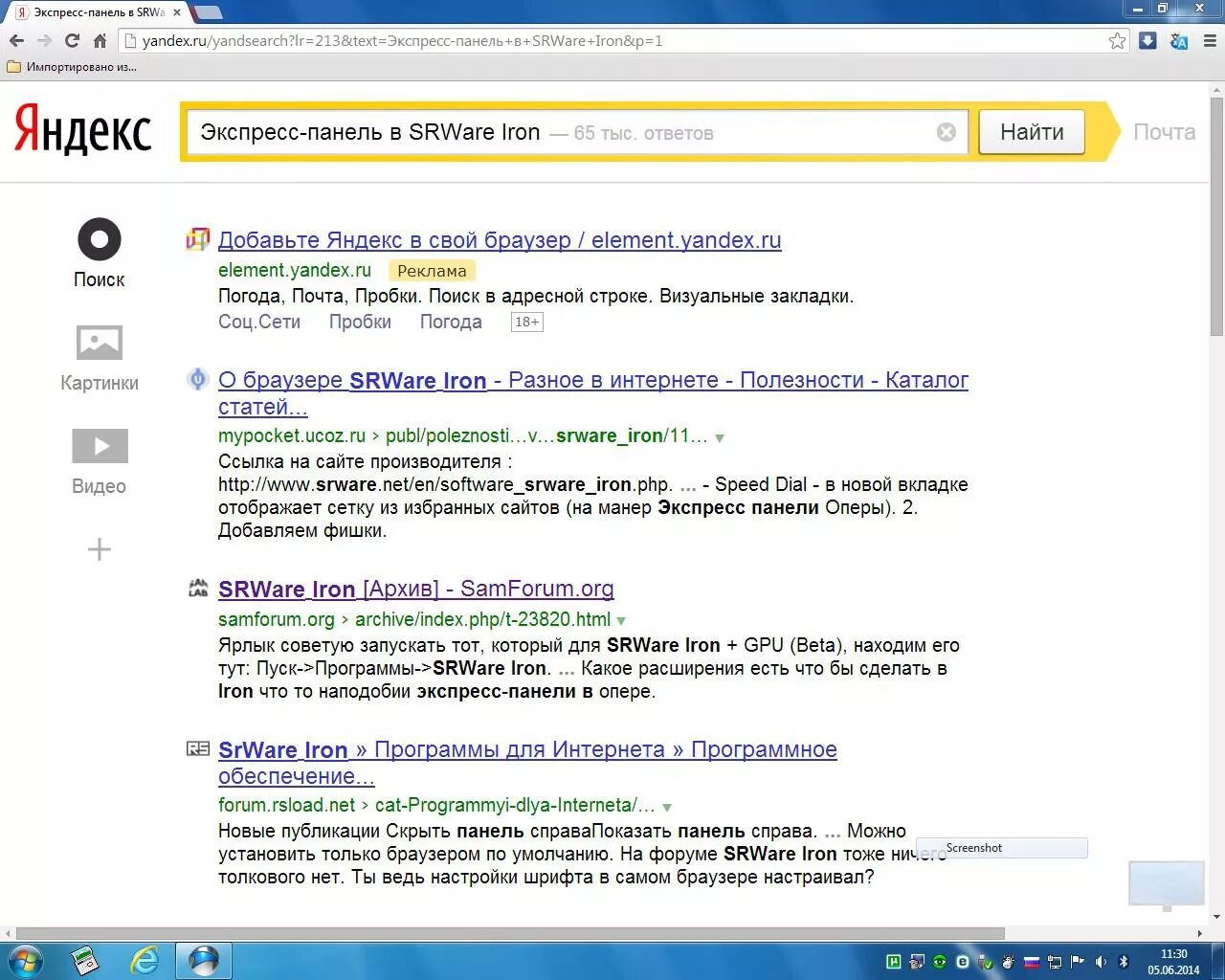Open uTorrent from the system tray
Image resolution: width=1225 pixels, height=980 pixels.
893,962
